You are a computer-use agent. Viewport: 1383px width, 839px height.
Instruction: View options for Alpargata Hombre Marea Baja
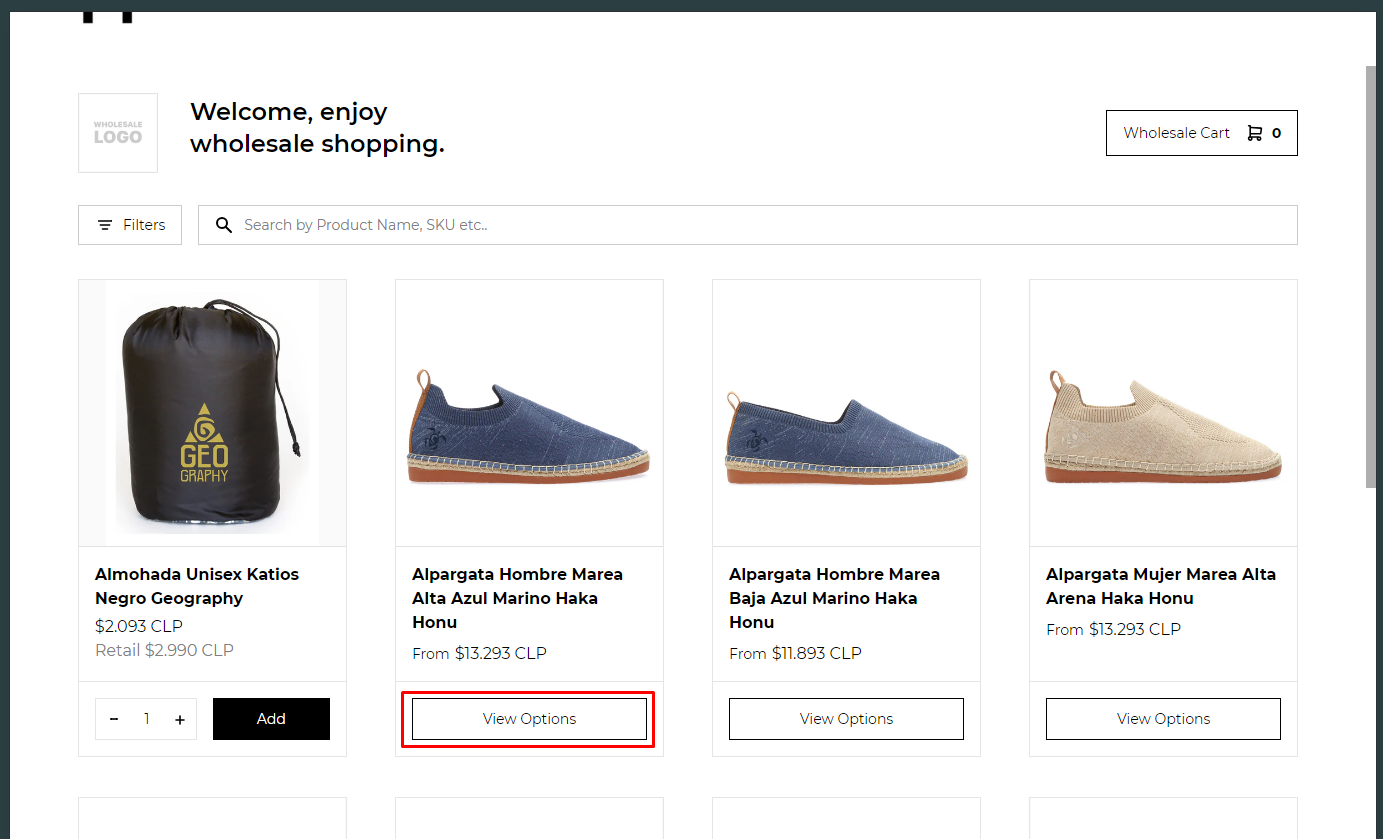point(846,719)
